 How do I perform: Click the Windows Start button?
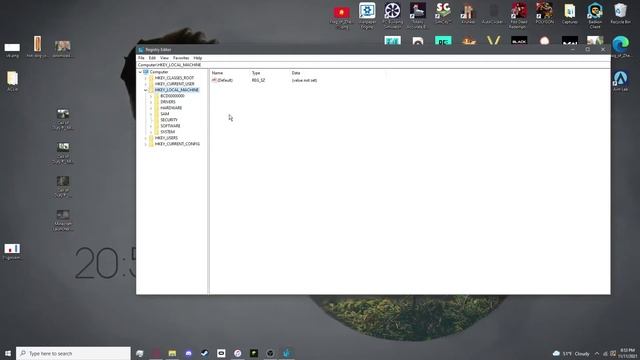pos(8,353)
